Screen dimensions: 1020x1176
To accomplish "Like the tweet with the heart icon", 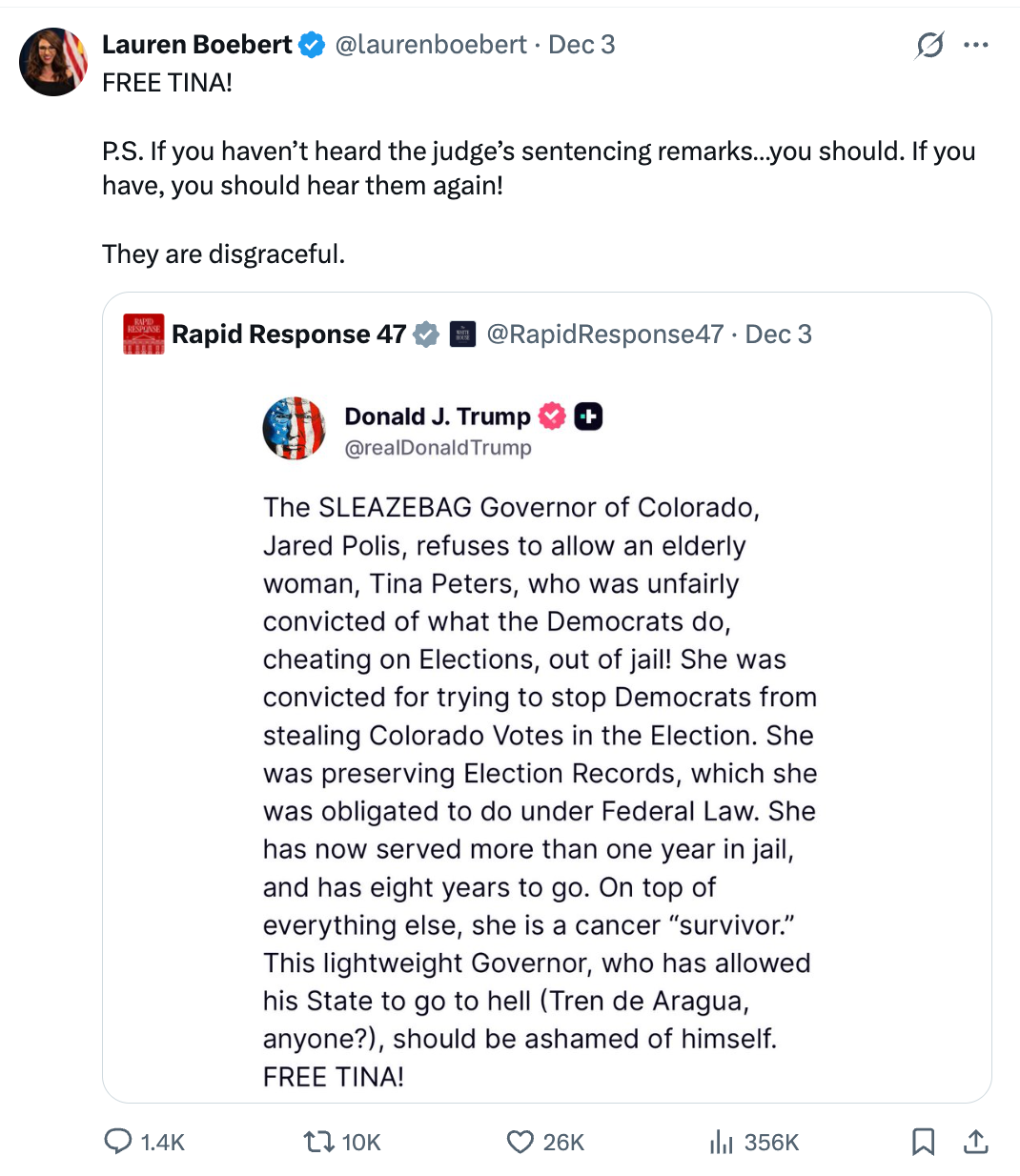I will (x=520, y=1142).
